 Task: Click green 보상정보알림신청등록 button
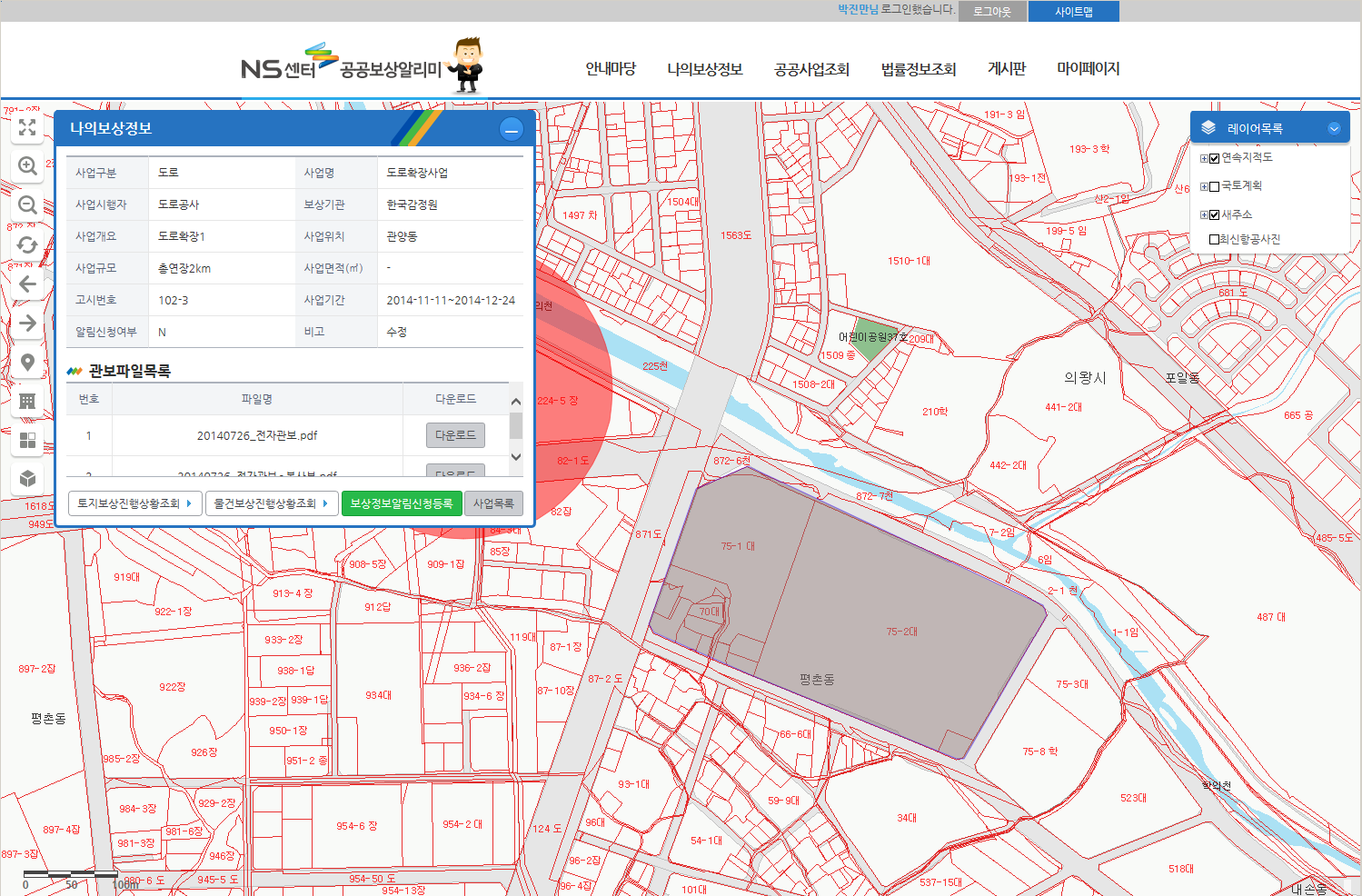point(402,503)
